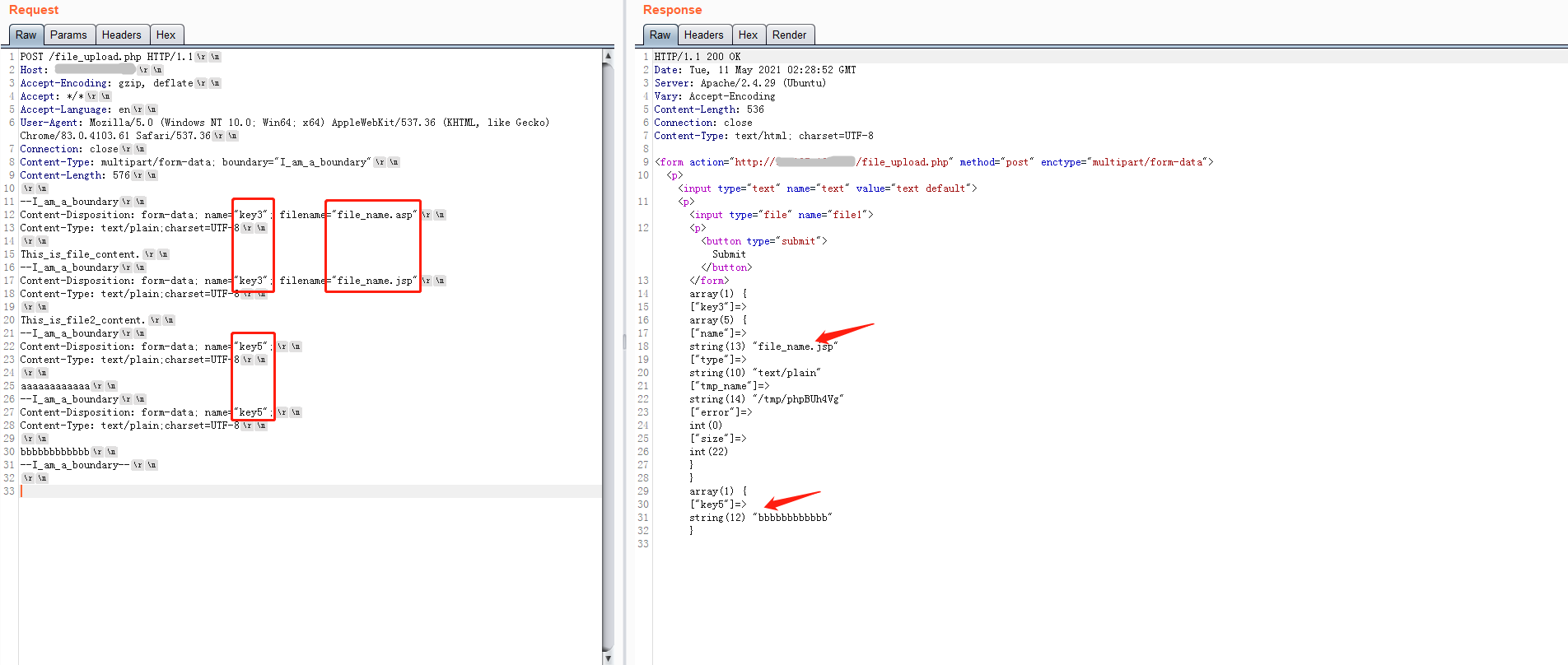Click the POST /file_upload.php request line
The height and width of the screenshot is (665, 1568).
pos(106,57)
